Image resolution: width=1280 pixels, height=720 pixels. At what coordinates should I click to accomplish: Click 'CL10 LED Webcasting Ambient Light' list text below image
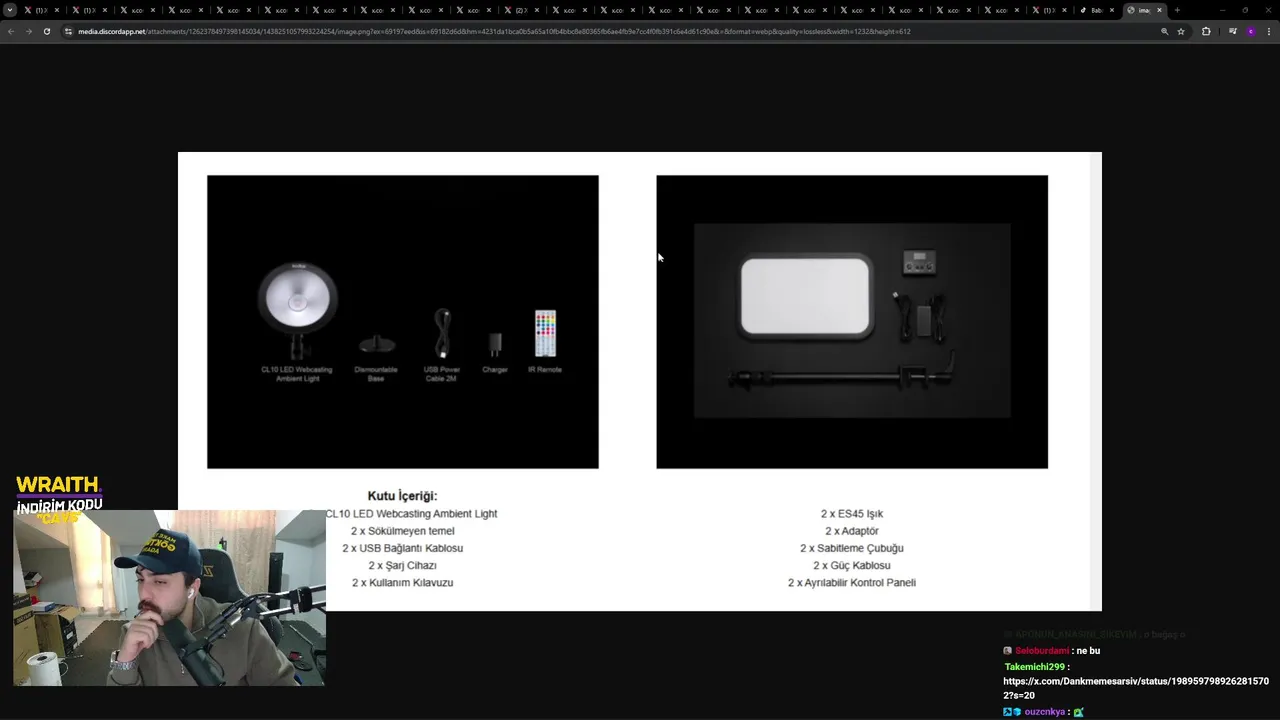(x=411, y=514)
